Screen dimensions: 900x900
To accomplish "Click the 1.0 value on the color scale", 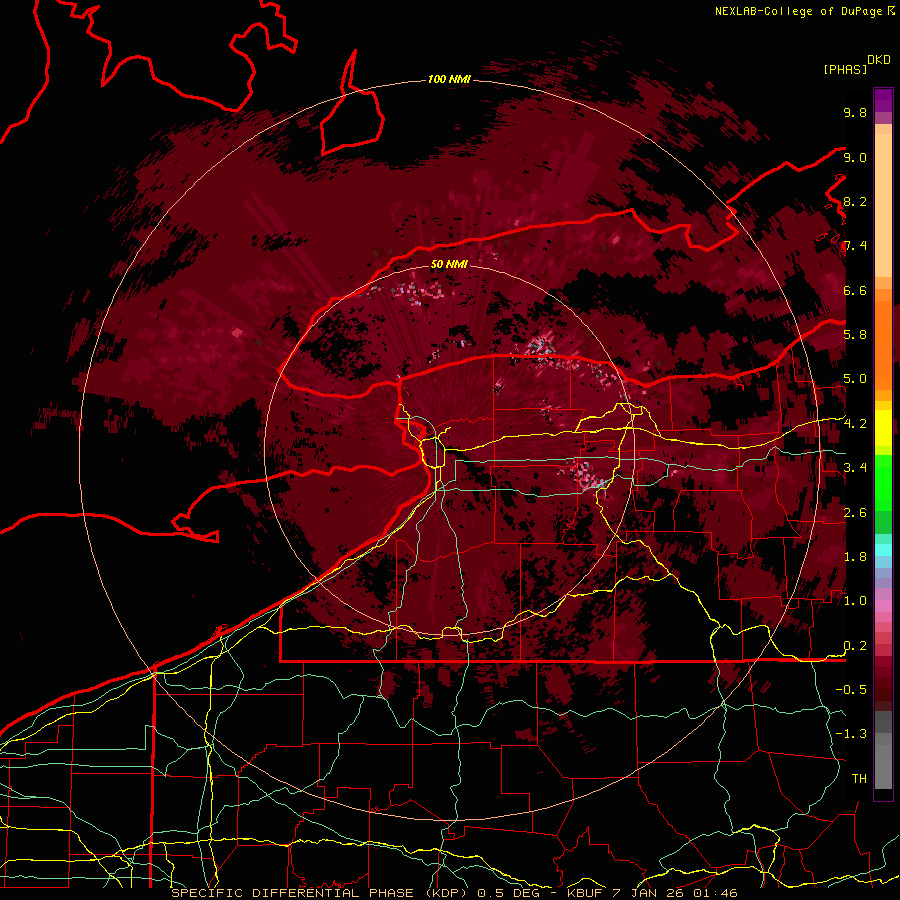I will pos(855,601).
